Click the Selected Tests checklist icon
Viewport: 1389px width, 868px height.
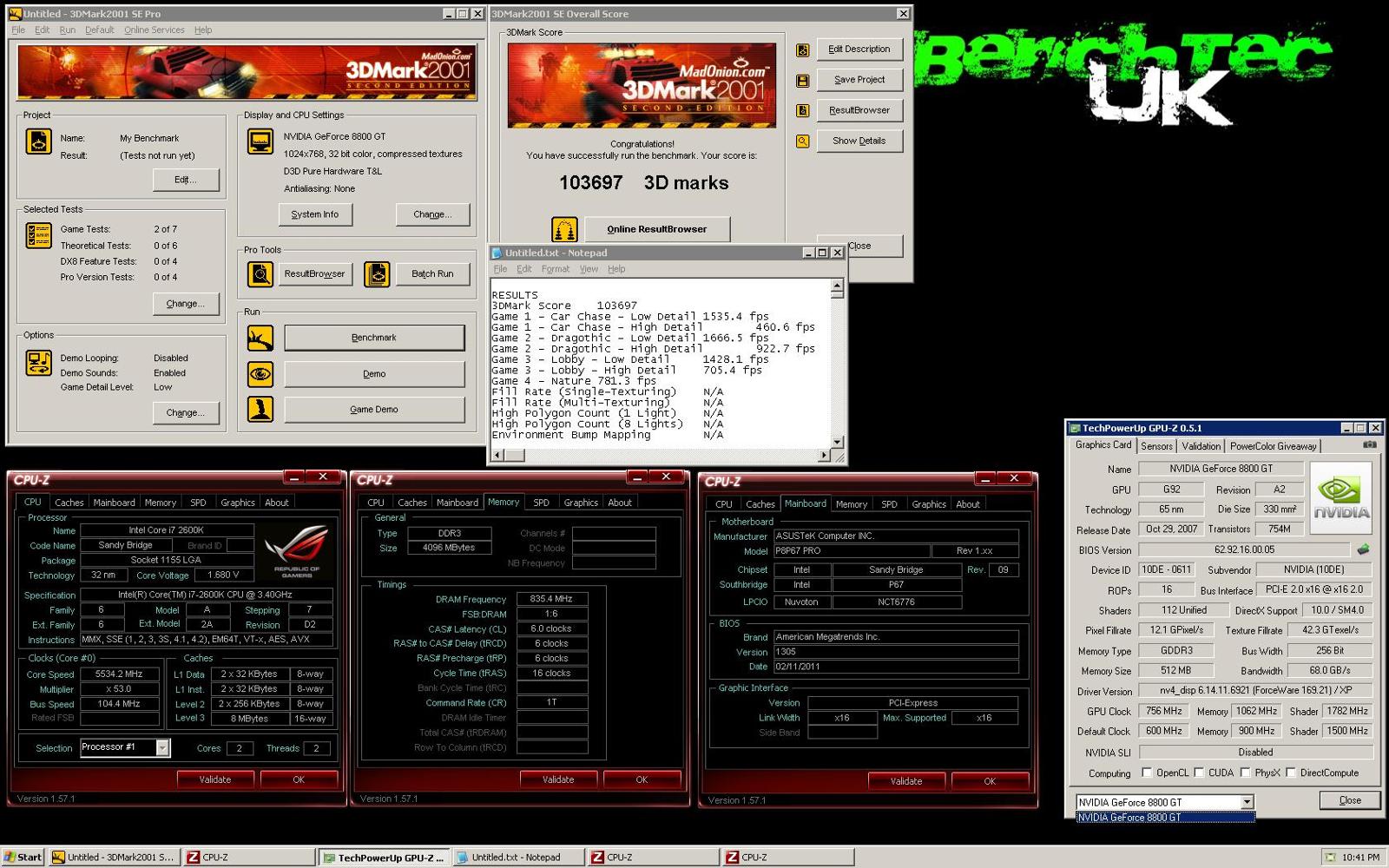38,235
